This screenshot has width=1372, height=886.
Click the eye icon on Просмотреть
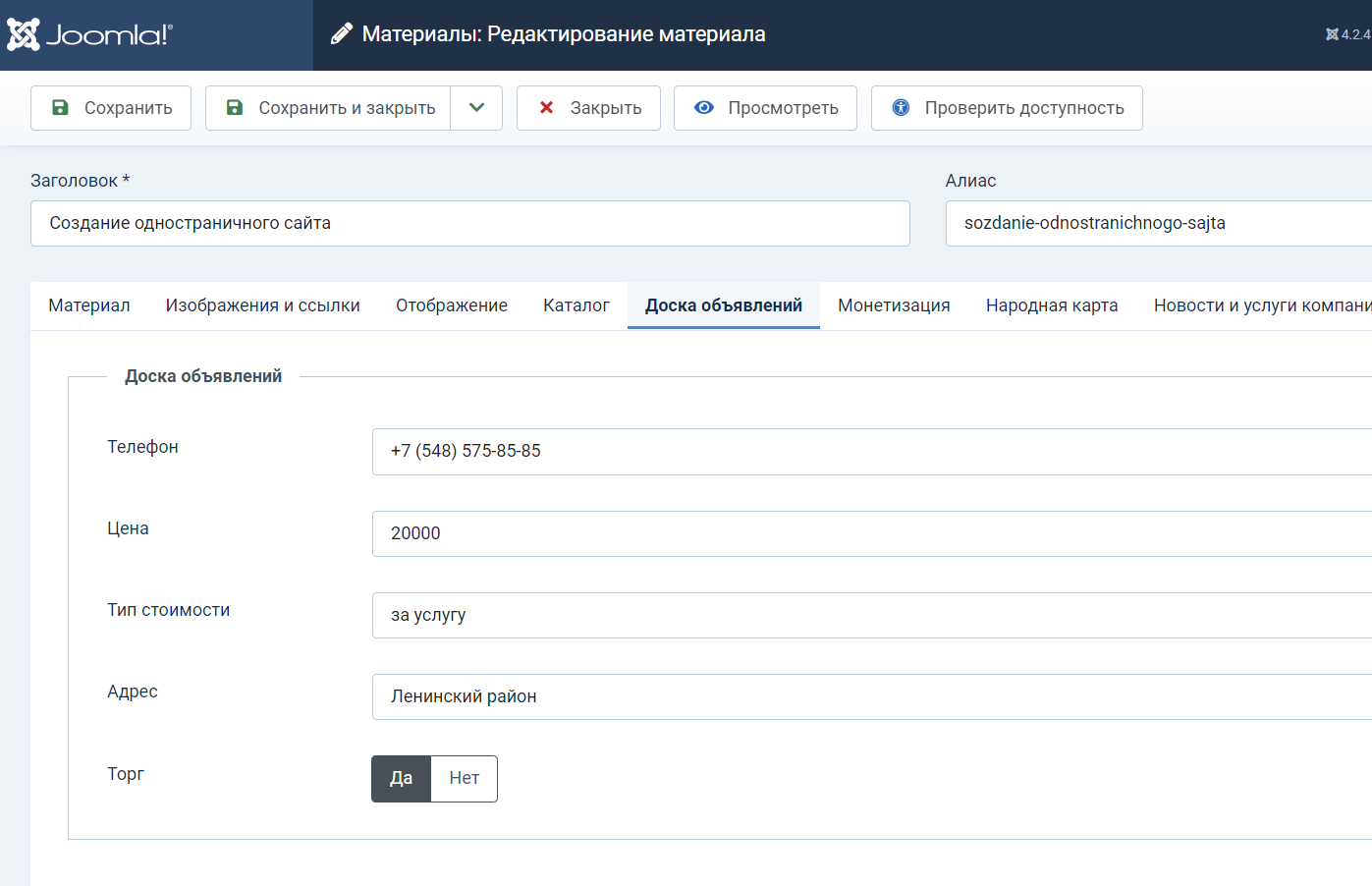coord(704,108)
